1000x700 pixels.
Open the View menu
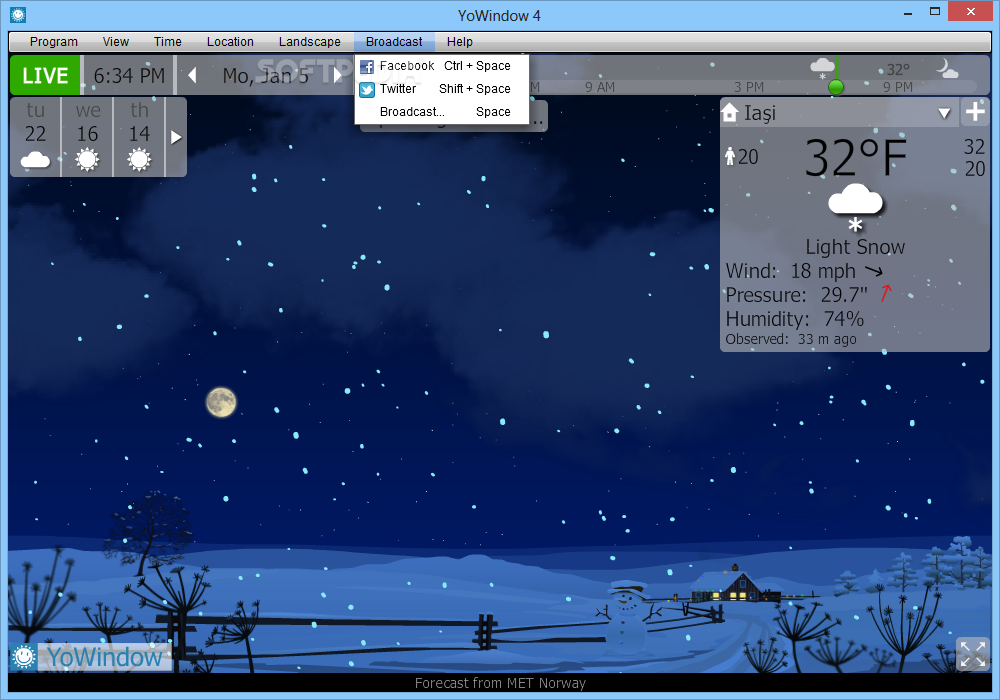click(115, 41)
